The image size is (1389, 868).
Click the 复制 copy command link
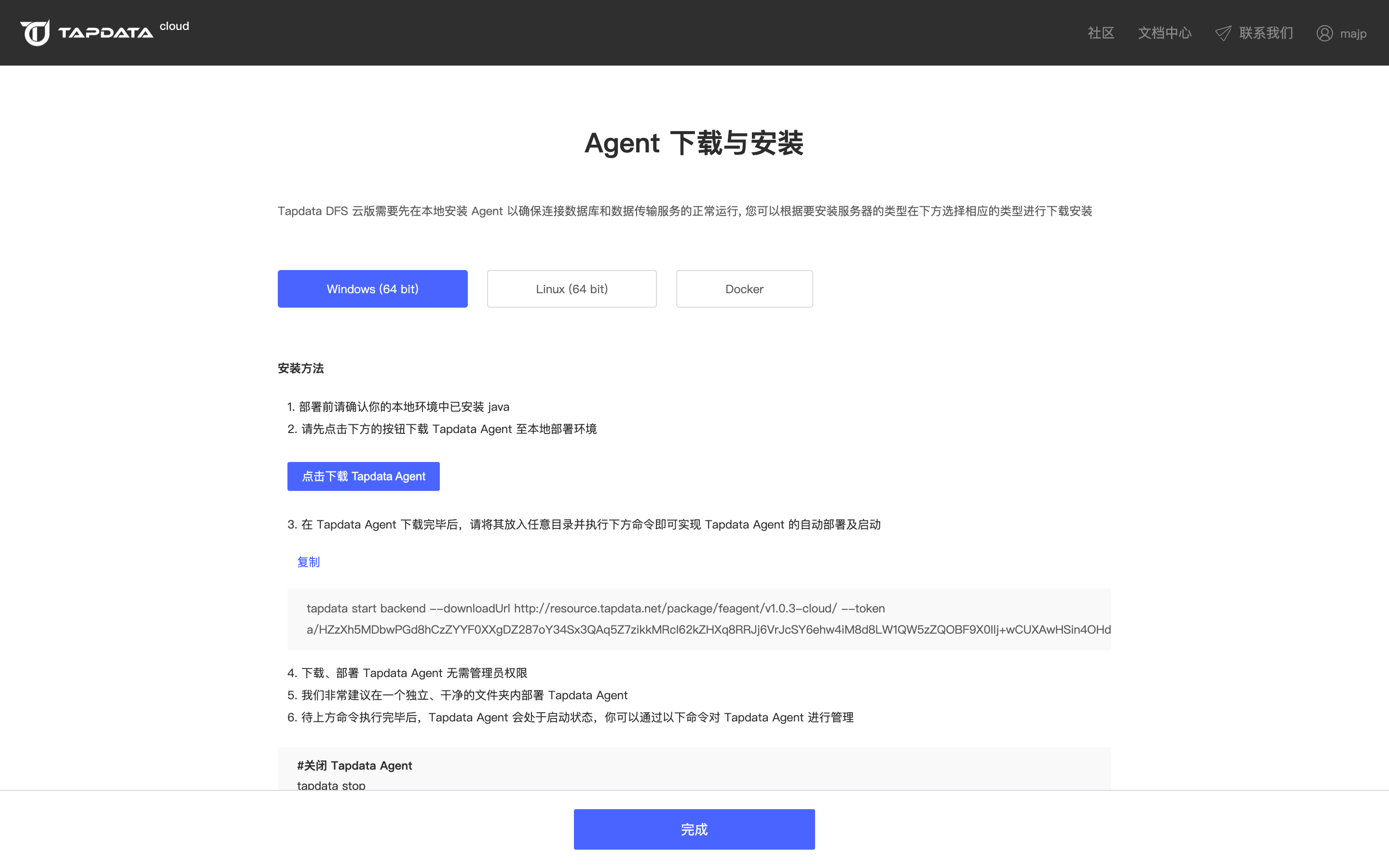point(308,562)
